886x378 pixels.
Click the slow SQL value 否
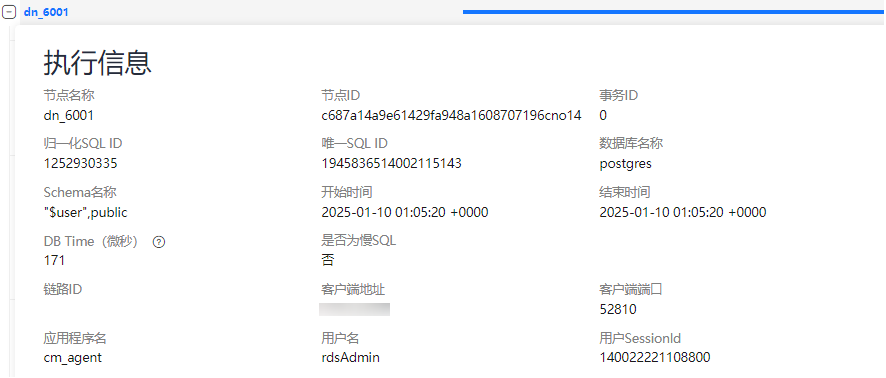tap(327, 260)
